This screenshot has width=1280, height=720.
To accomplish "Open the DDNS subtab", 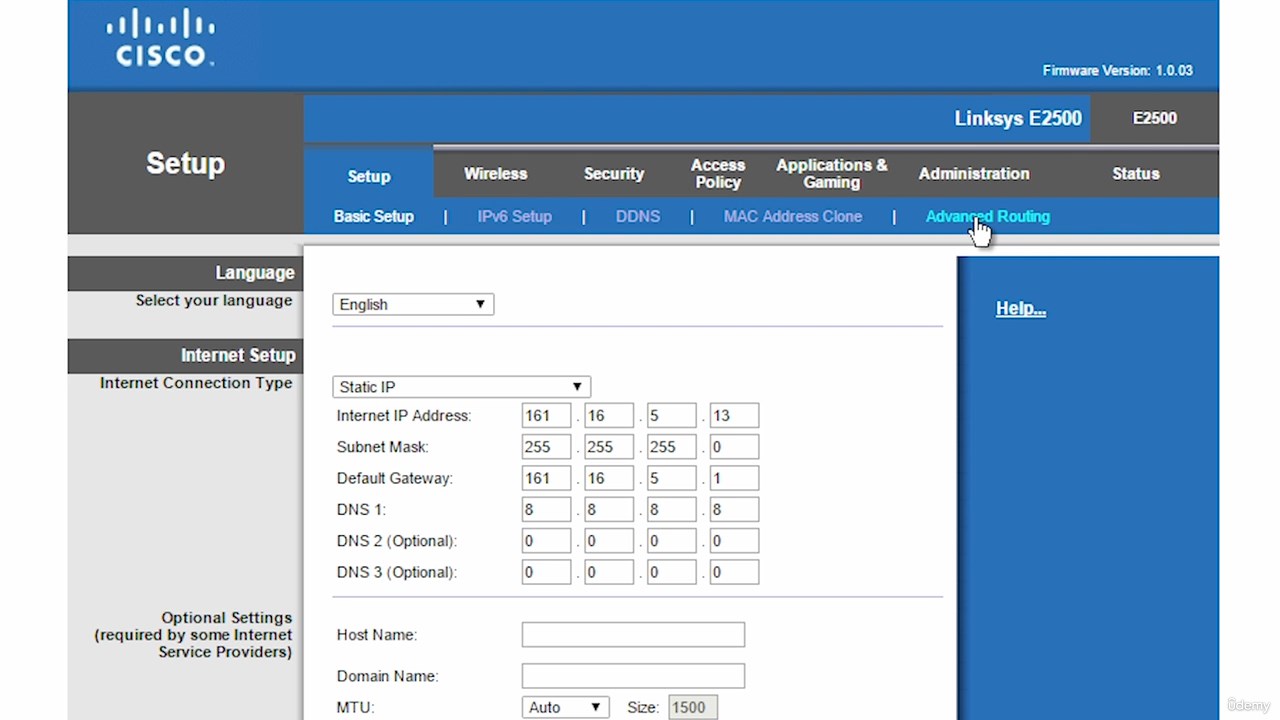I will click(x=638, y=216).
